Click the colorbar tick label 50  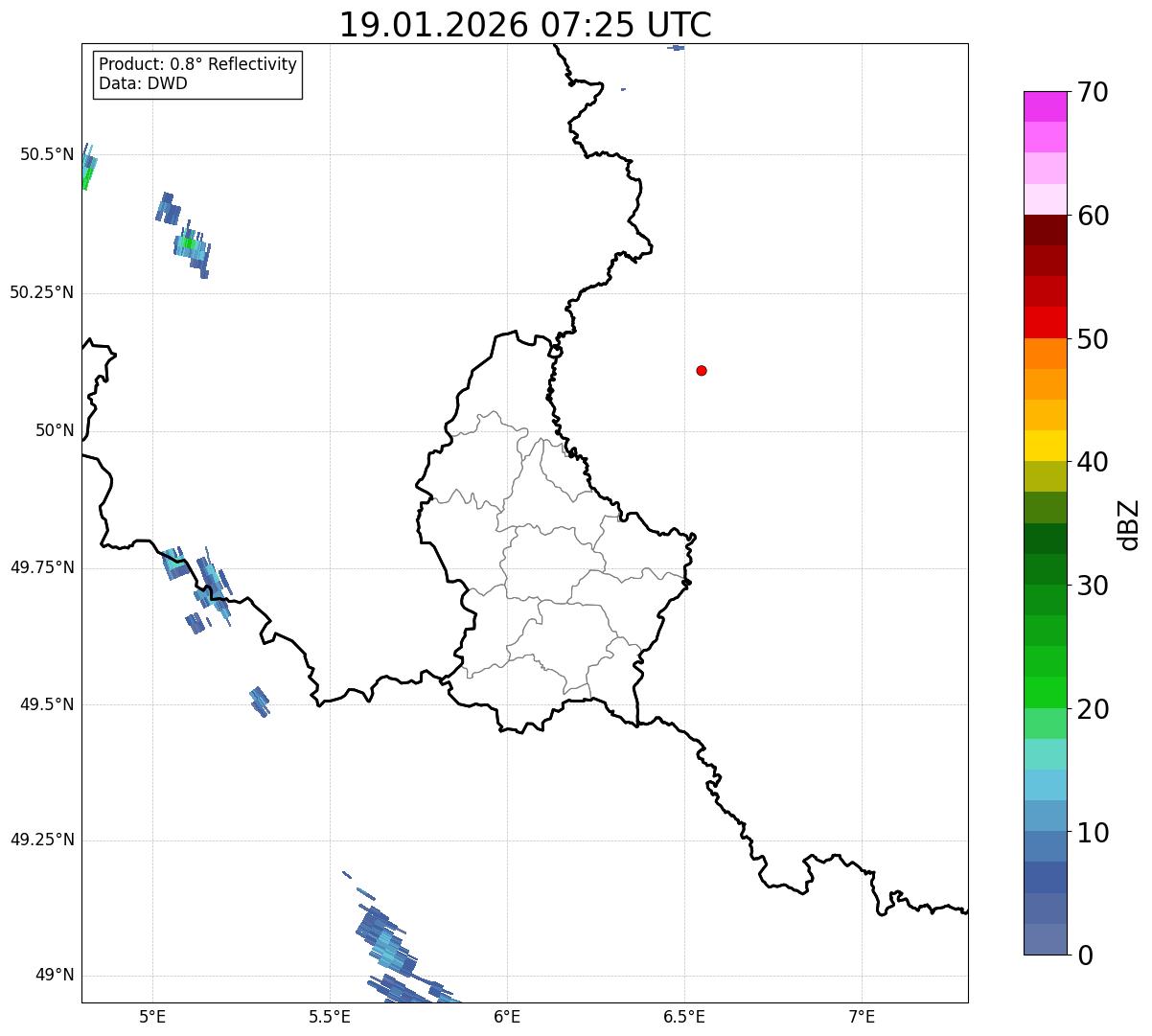point(1093,339)
